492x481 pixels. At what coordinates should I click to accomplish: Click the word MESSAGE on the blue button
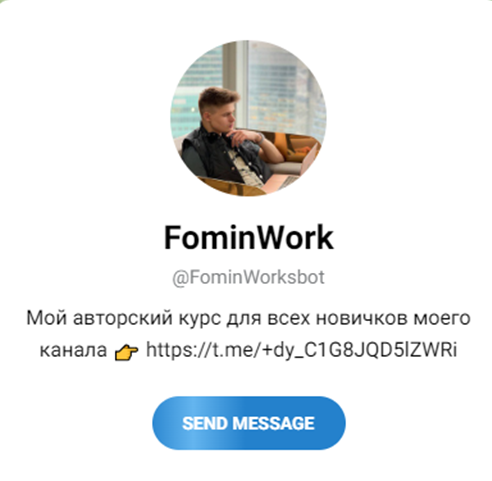pos(273,423)
